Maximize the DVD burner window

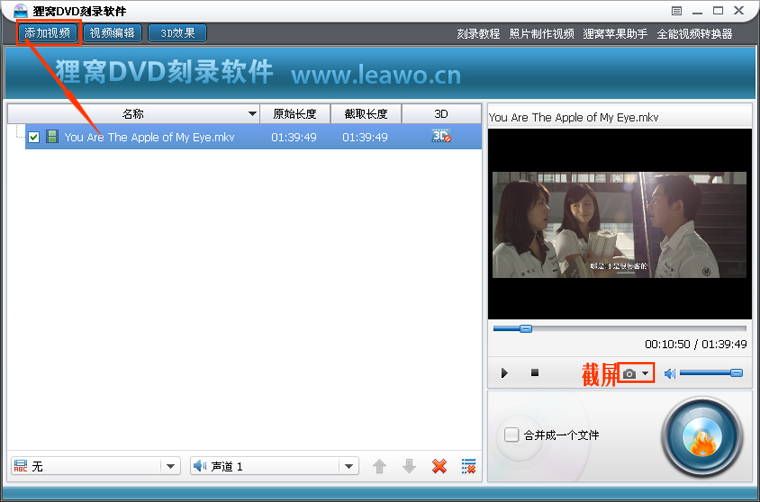point(718,10)
